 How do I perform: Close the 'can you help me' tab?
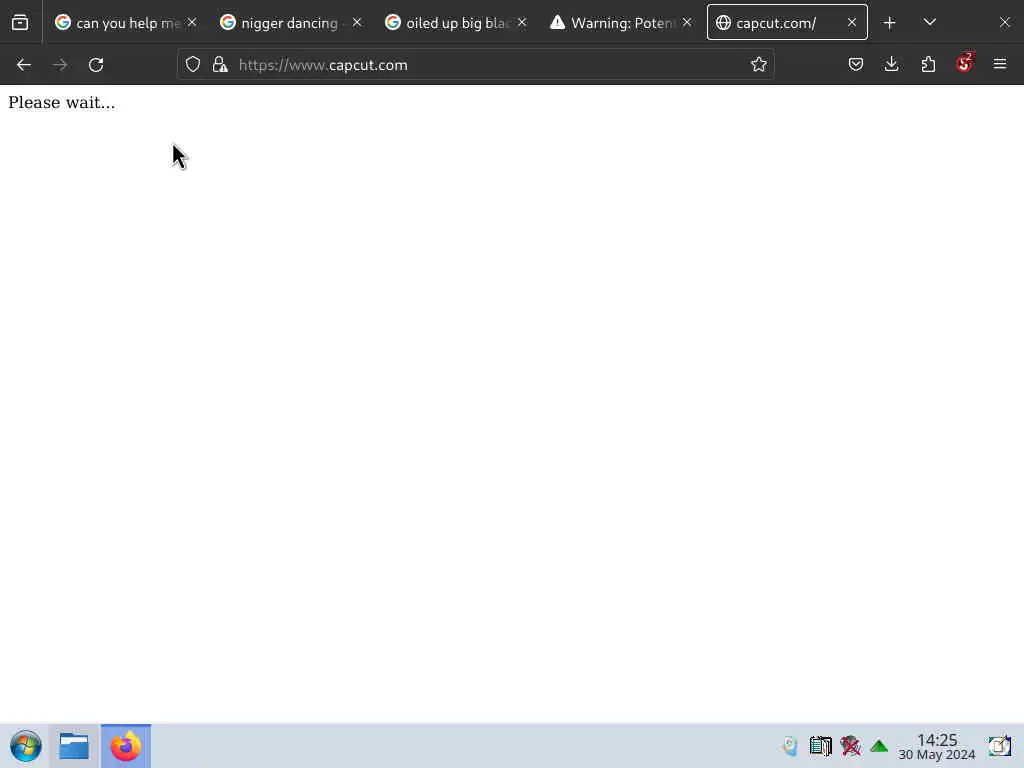pyautogui.click(x=192, y=23)
